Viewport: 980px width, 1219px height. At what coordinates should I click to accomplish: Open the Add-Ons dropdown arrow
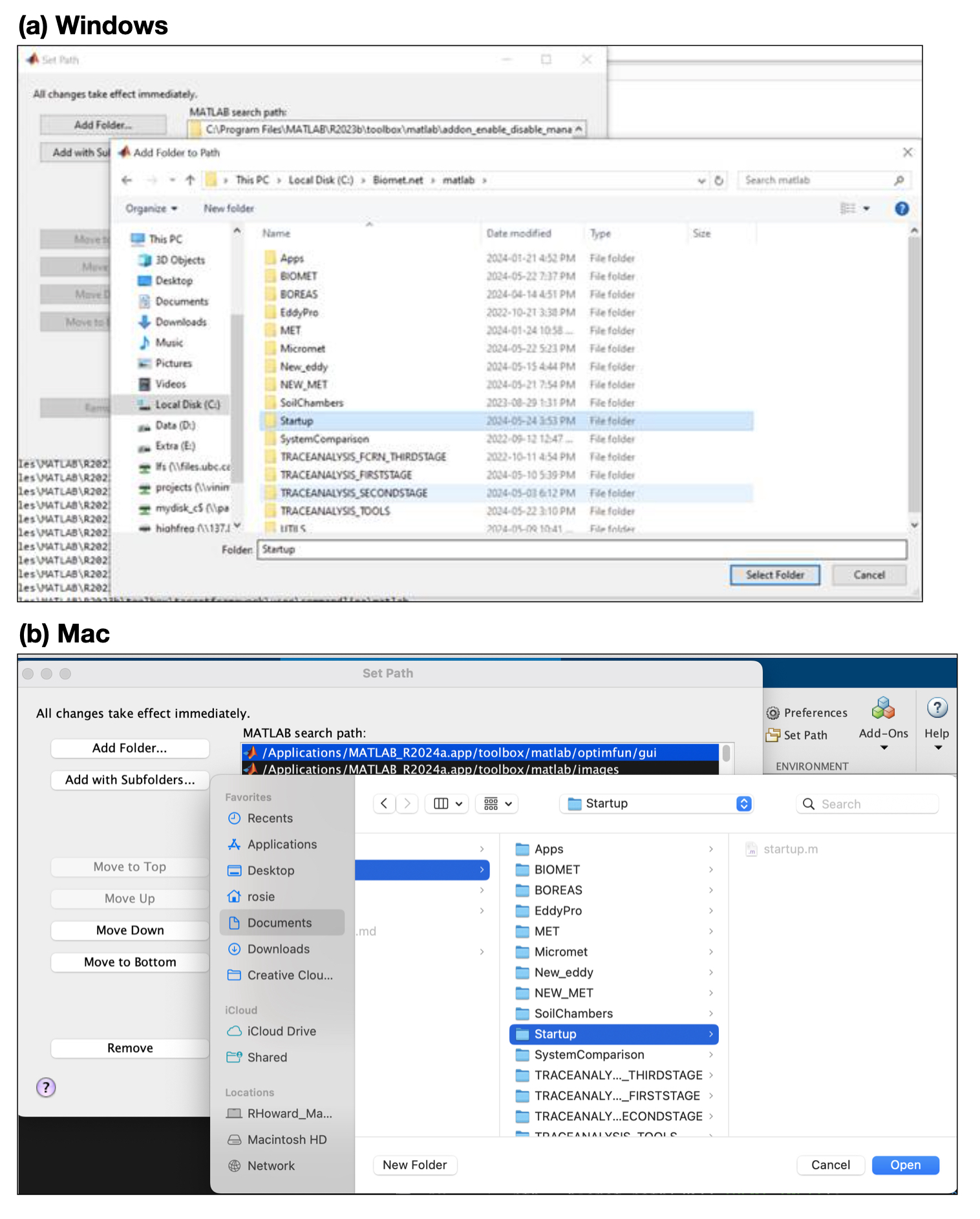[884, 748]
